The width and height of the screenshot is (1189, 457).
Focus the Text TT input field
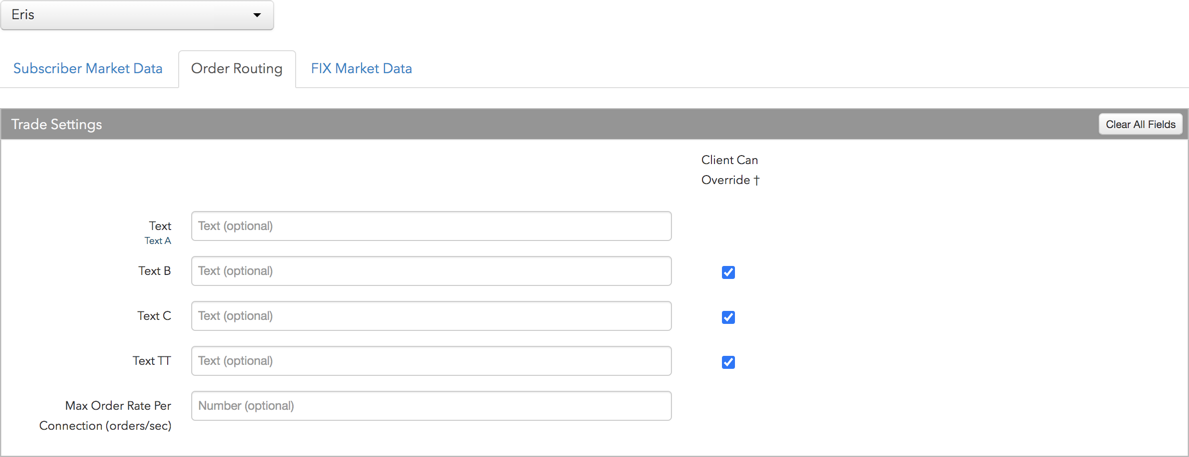pos(431,361)
